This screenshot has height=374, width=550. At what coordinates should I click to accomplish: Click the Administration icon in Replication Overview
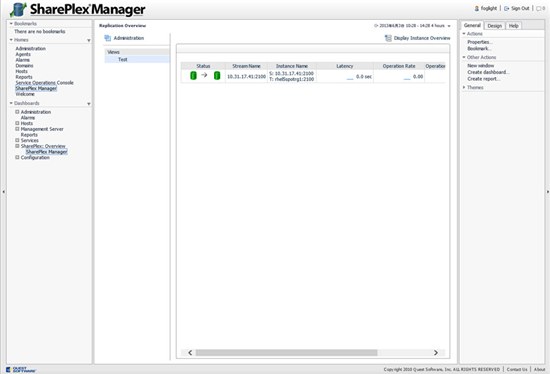pyautogui.click(x=108, y=38)
